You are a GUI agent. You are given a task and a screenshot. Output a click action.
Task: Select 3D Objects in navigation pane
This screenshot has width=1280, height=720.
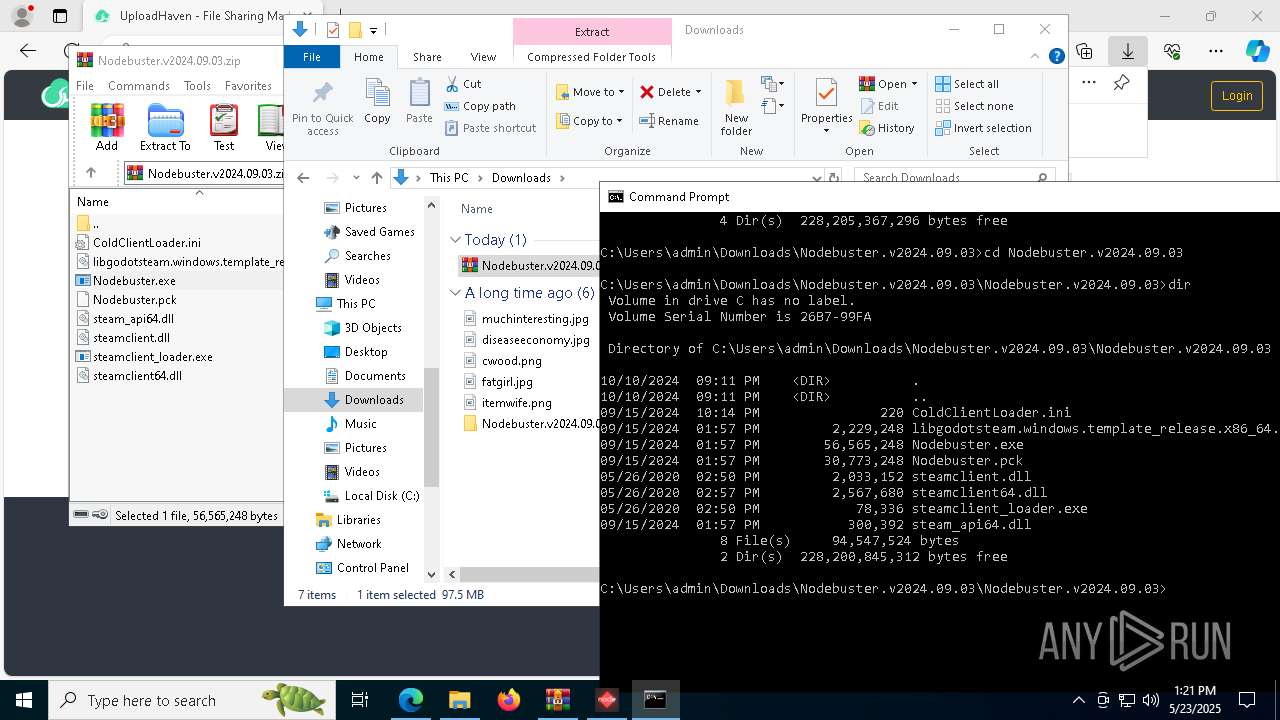pyautogui.click(x=372, y=328)
